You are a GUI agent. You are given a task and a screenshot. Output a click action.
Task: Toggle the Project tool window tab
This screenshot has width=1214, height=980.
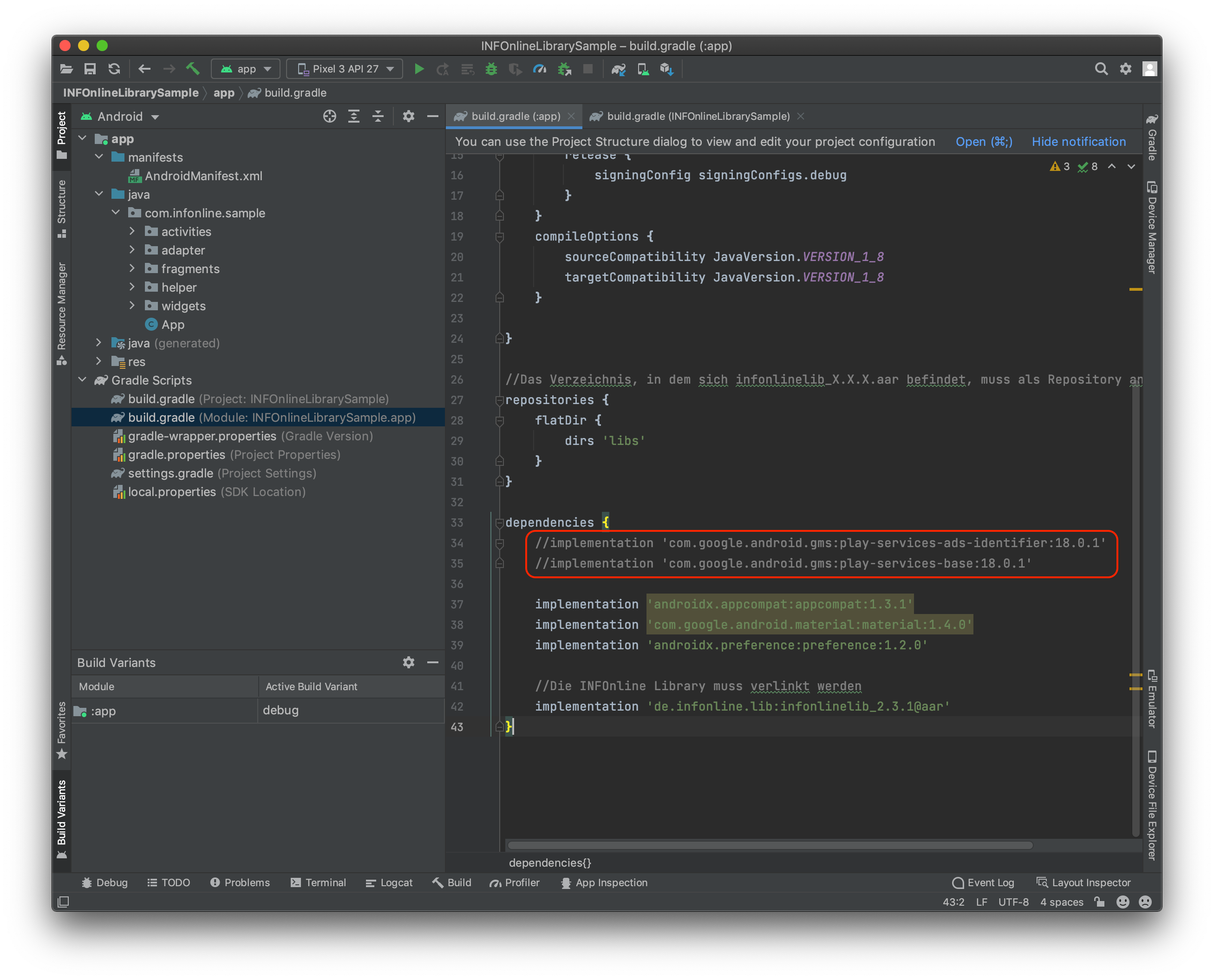point(61,136)
